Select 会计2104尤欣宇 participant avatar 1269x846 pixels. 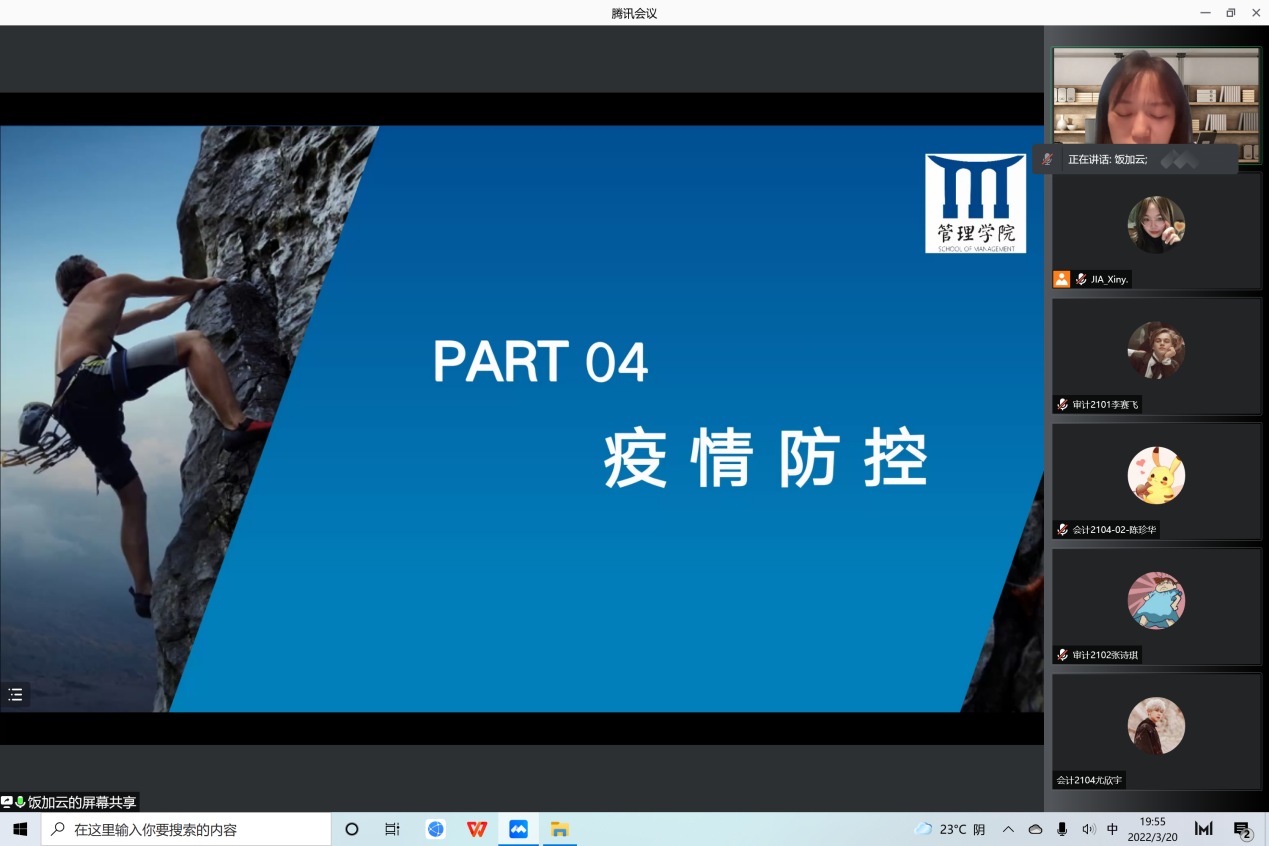1156,725
